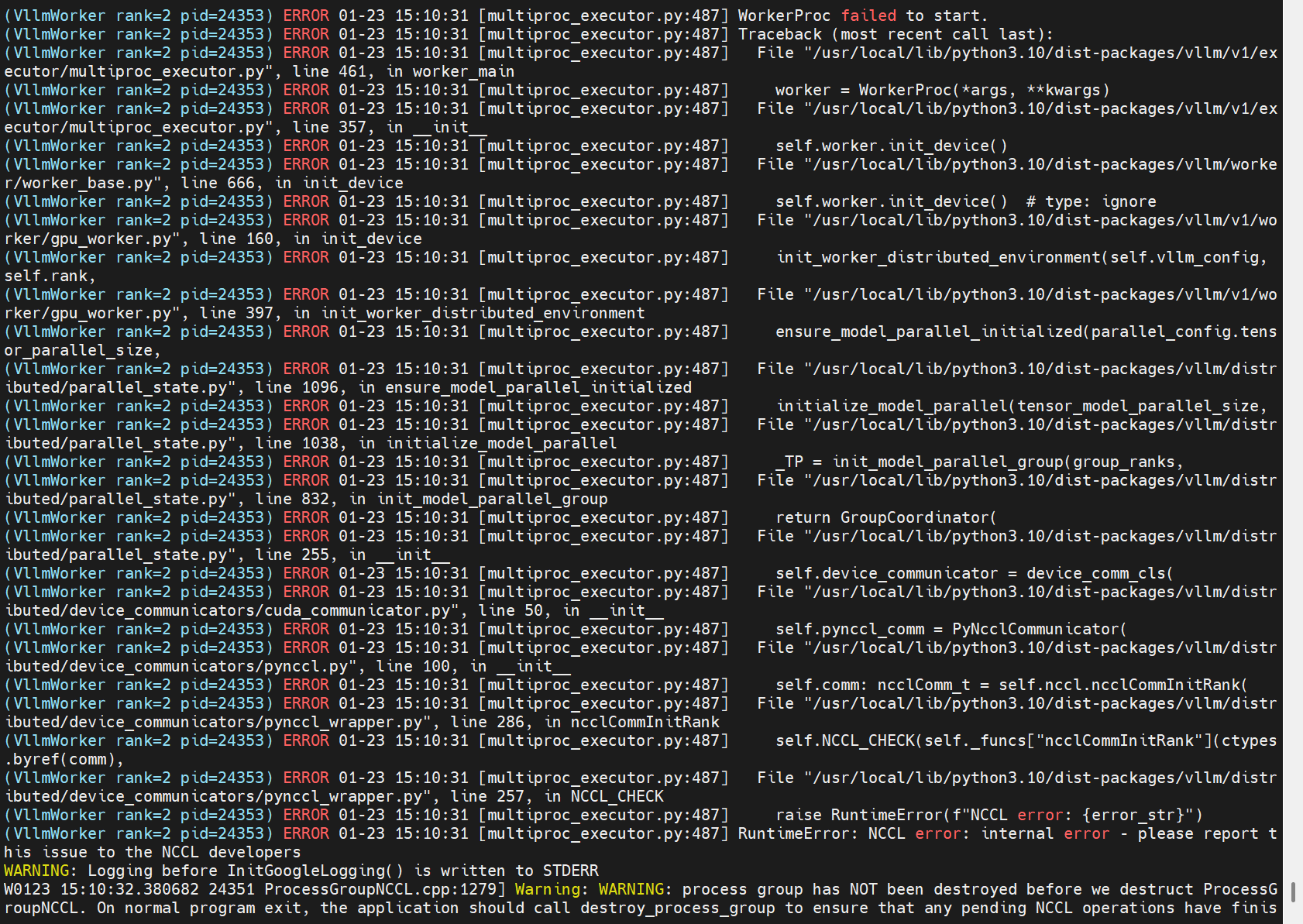Click 'line 666, in init_device' text
This screenshot has height=924, width=1303.
[x=292, y=183]
